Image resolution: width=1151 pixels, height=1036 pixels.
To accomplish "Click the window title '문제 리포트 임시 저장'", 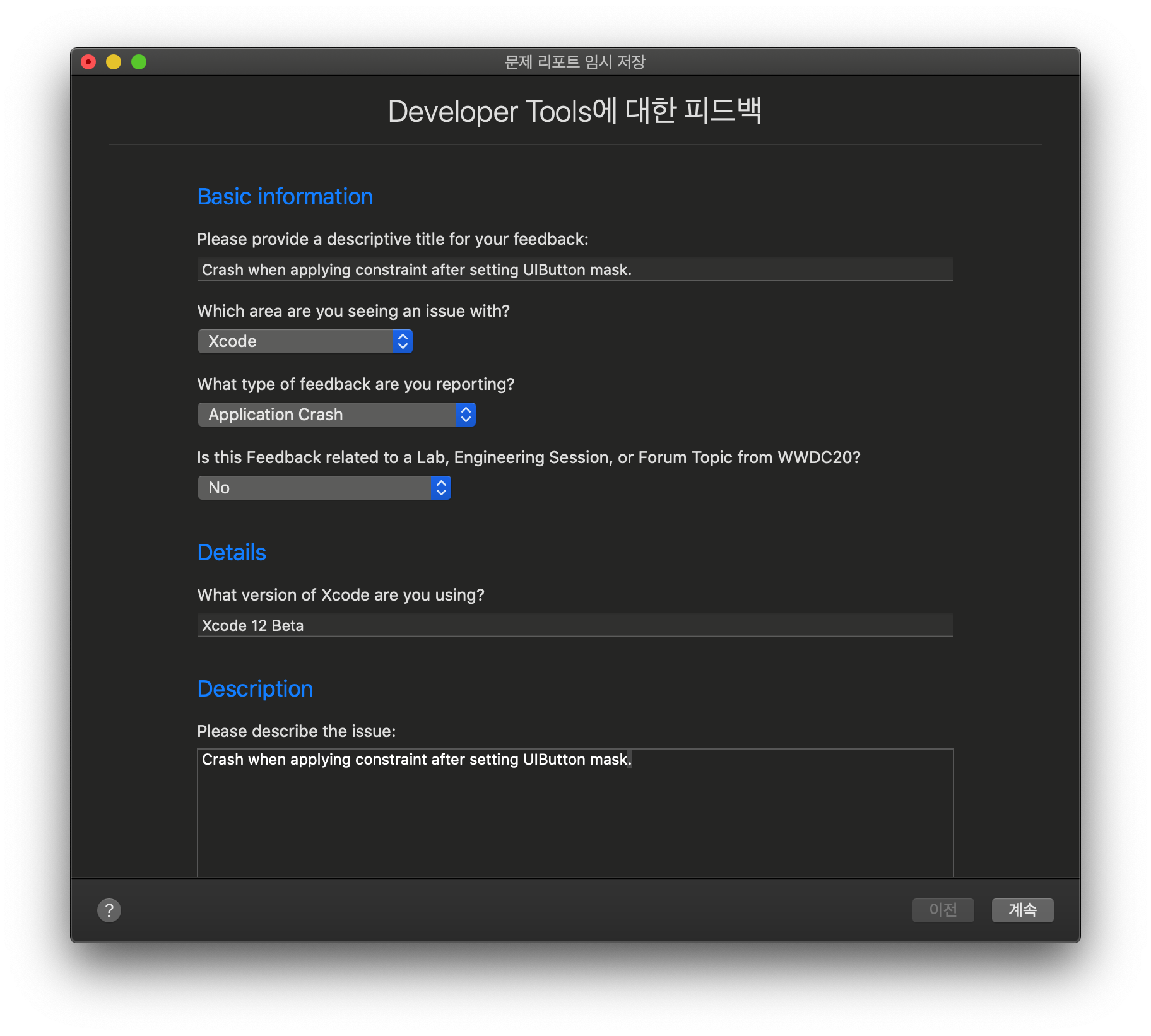I will coord(575,62).
